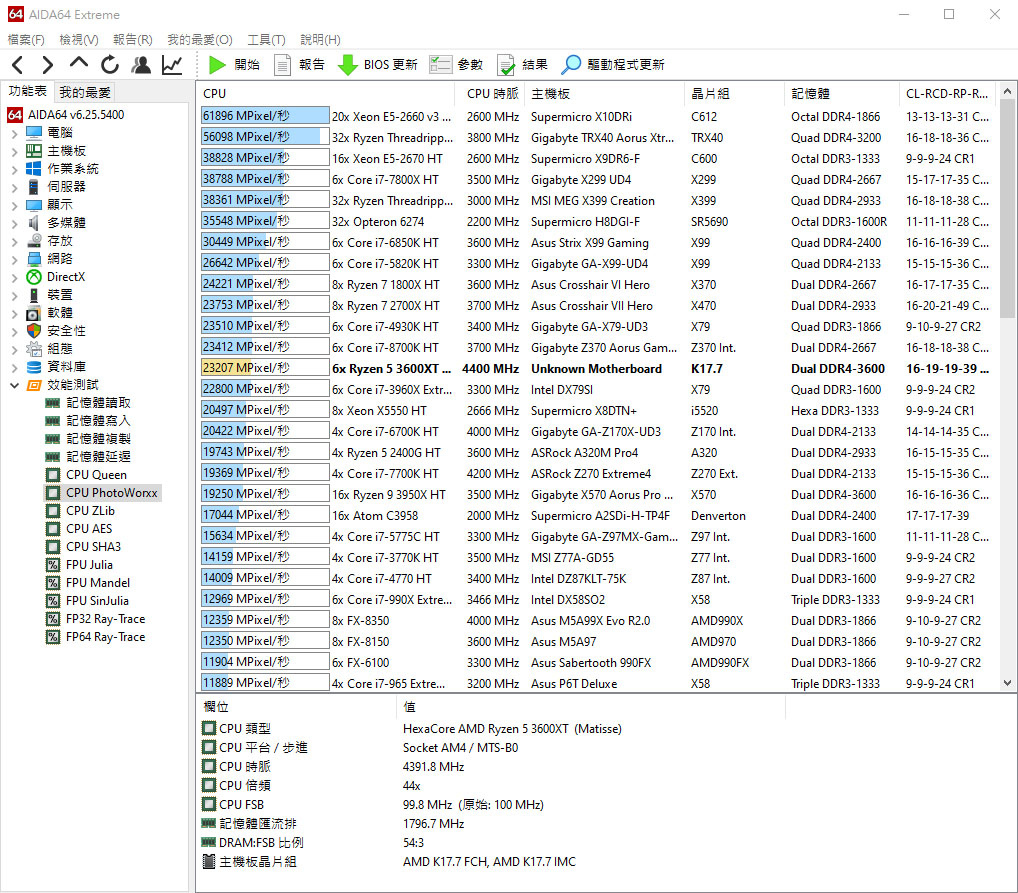The height and width of the screenshot is (893, 1018).
Task: Open 結果 results toolbar button
Action: 522,65
